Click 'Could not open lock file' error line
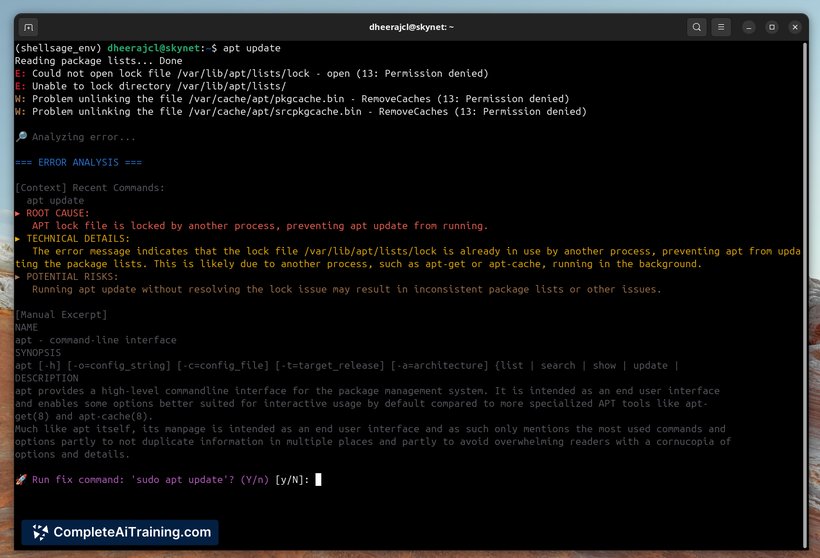The image size is (820, 558). click(252, 73)
